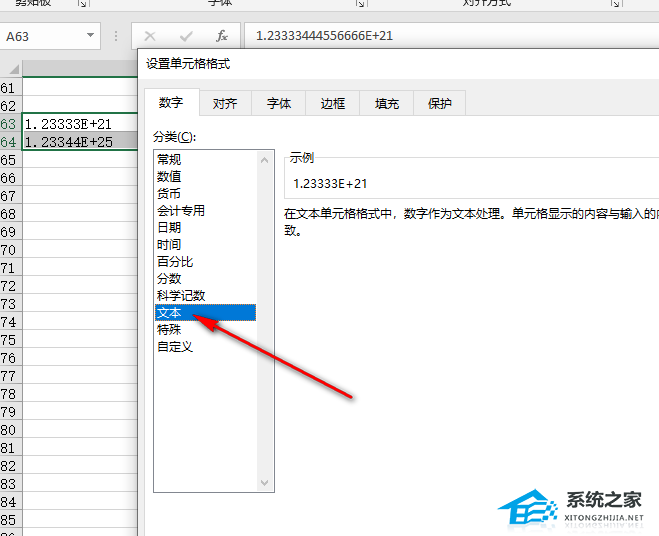Open the insert function fx icon
Viewport: 659px width, 536px height.
(221, 36)
